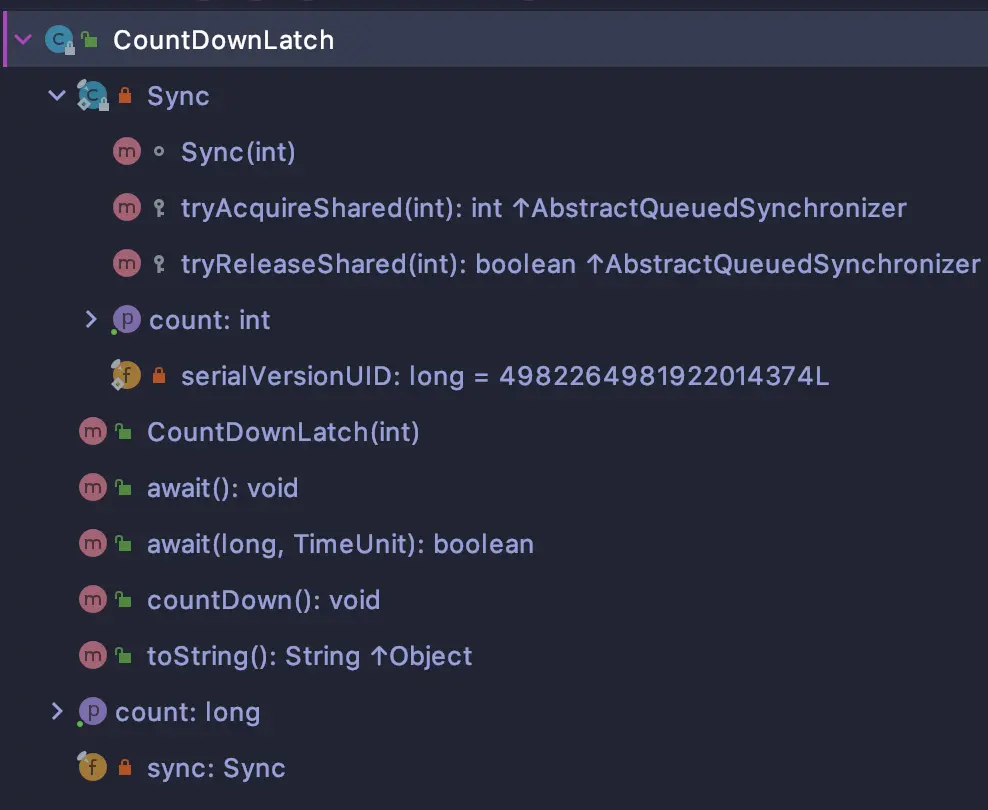Click method icon next to tryAcquireShared
988x810 pixels.
tap(127, 208)
